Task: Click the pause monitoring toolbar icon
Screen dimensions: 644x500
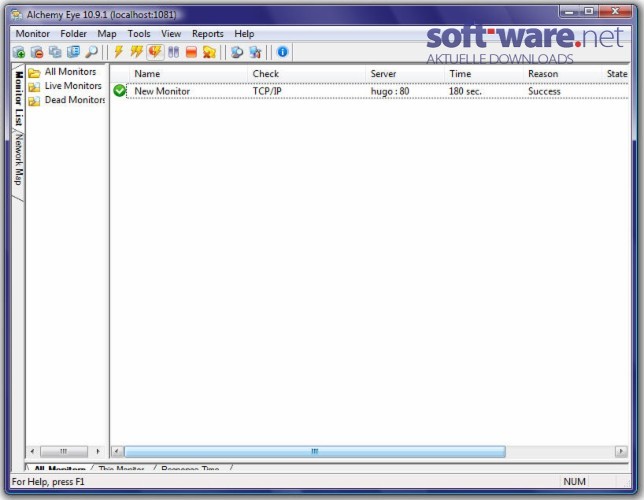Action: (x=173, y=52)
